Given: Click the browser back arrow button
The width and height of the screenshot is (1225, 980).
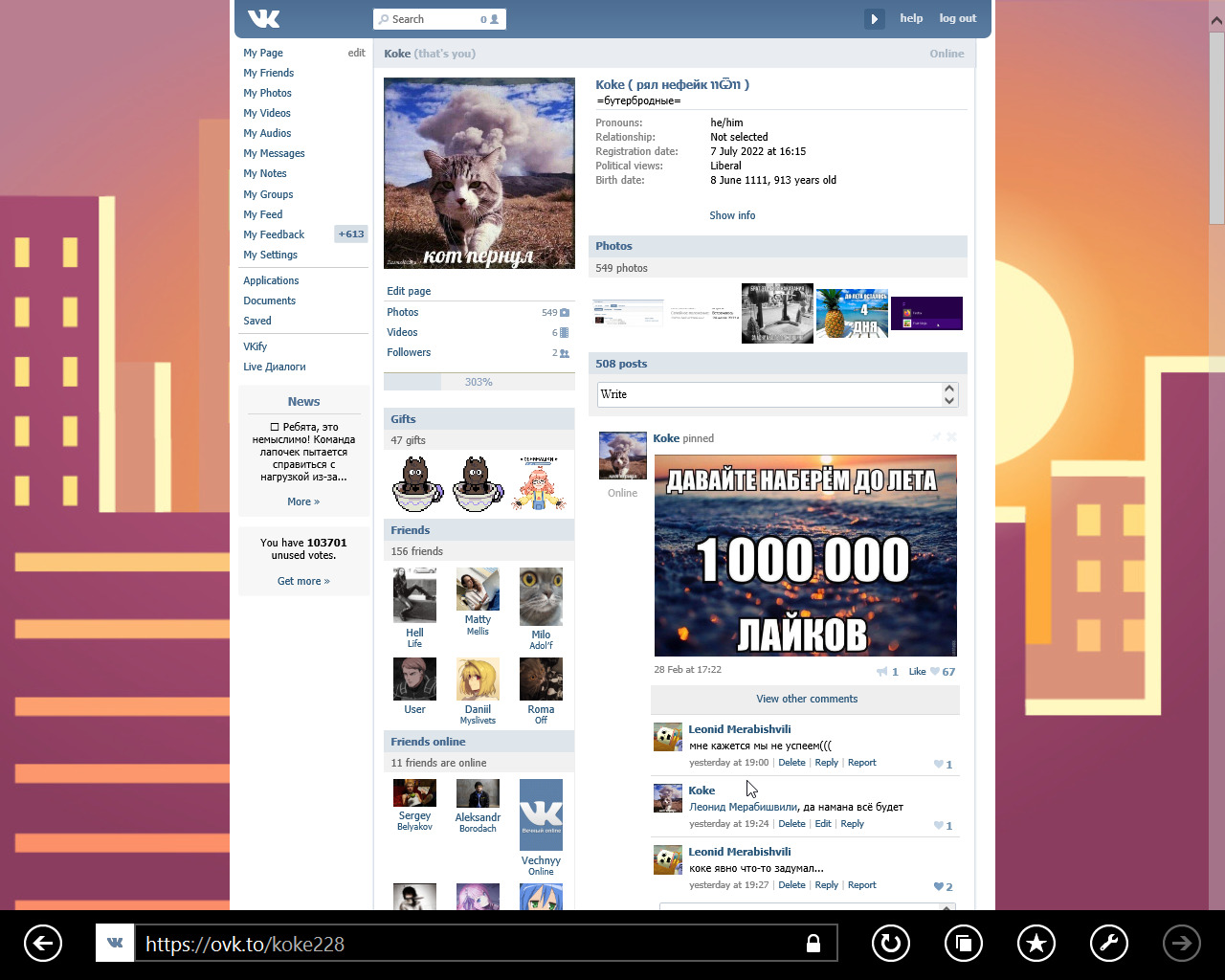Looking at the screenshot, I should [x=42, y=944].
